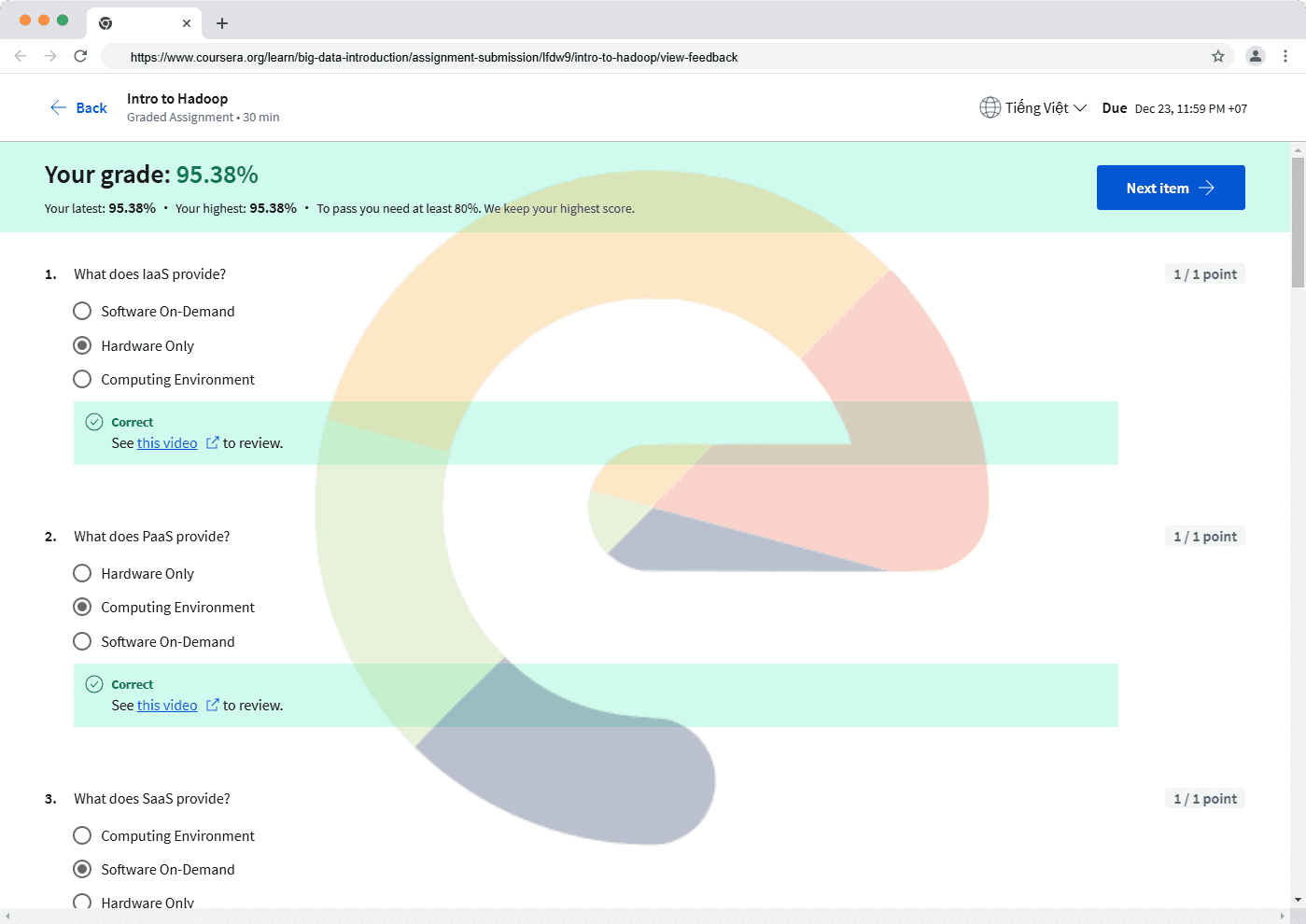Select 'Software On-Demand' for the IaaS question
1306x924 pixels.
82,311
